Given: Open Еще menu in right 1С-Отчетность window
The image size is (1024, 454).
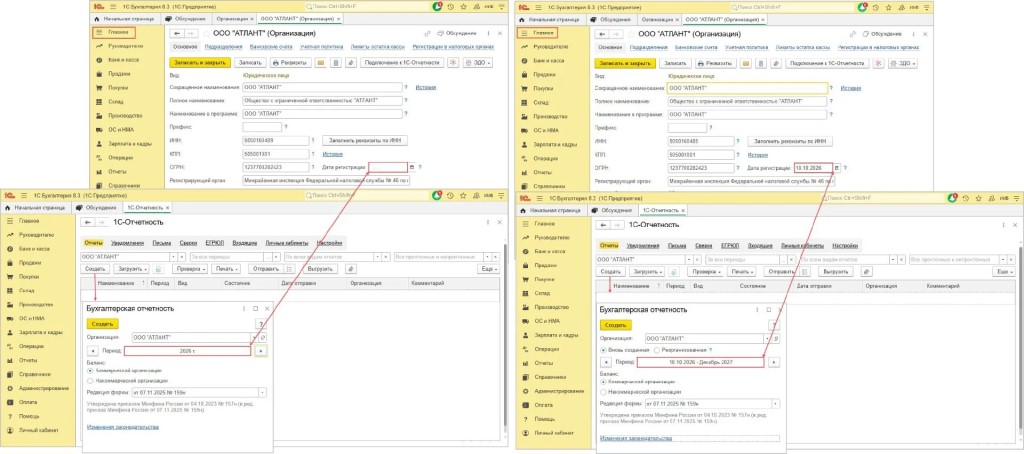Looking at the screenshot, I should tap(1002, 272).
